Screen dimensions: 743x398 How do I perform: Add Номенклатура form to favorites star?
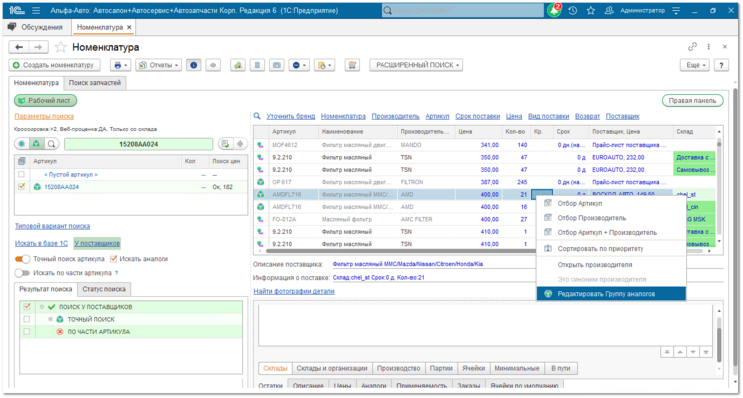60,47
